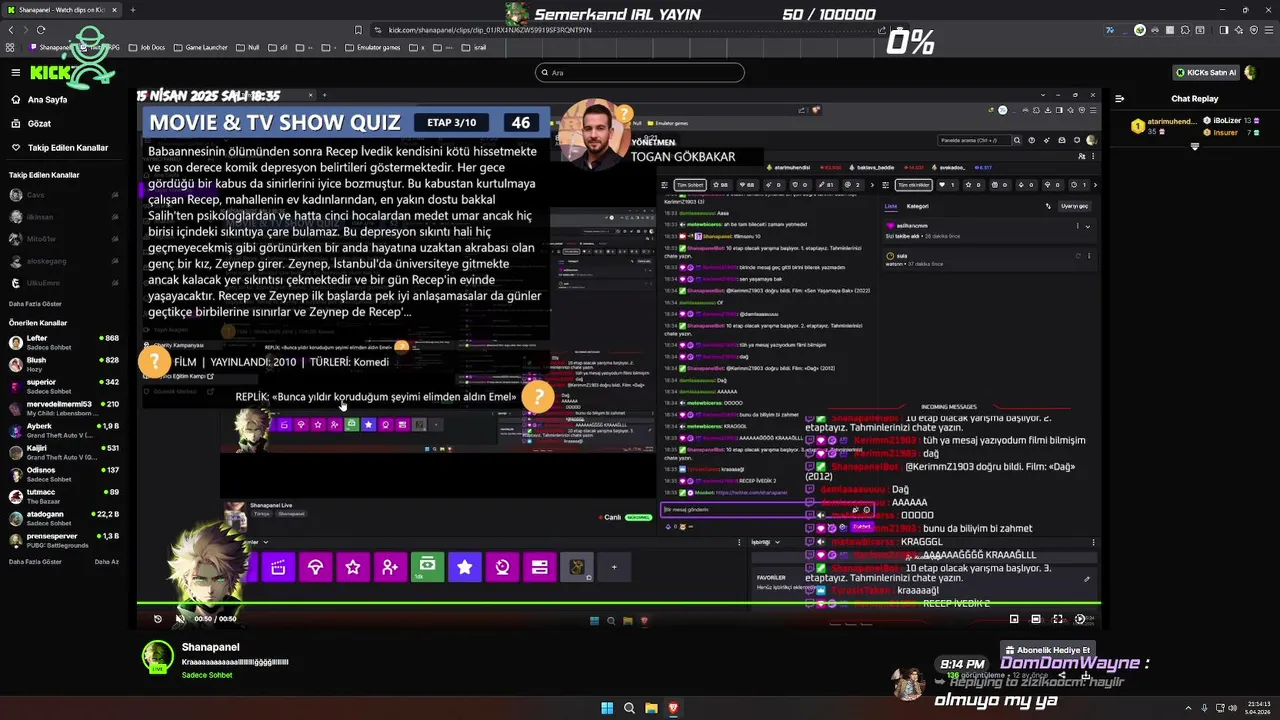Focus the Ara search field

tap(640, 72)
